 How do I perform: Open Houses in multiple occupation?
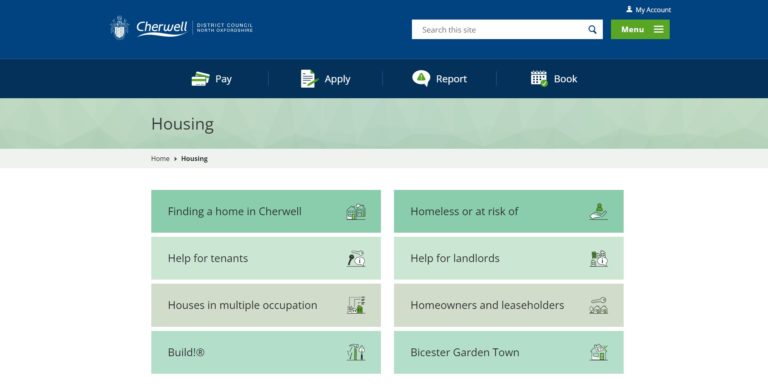[266, 305]
